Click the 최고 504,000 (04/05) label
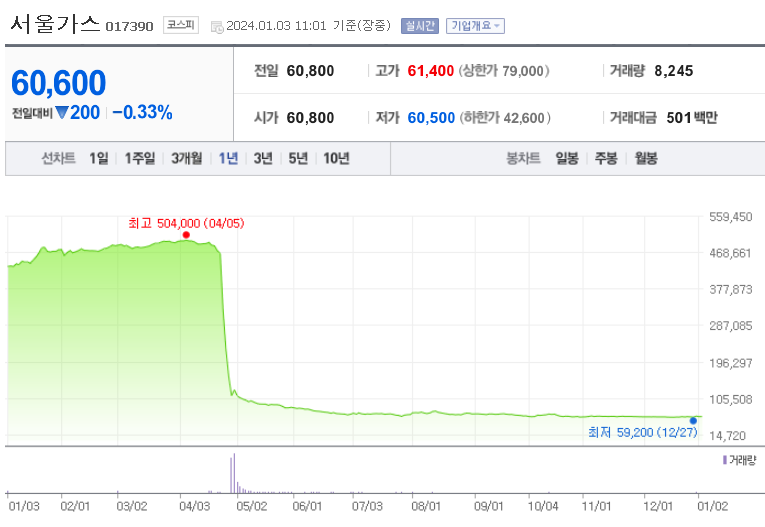 [x=186, y=223]
